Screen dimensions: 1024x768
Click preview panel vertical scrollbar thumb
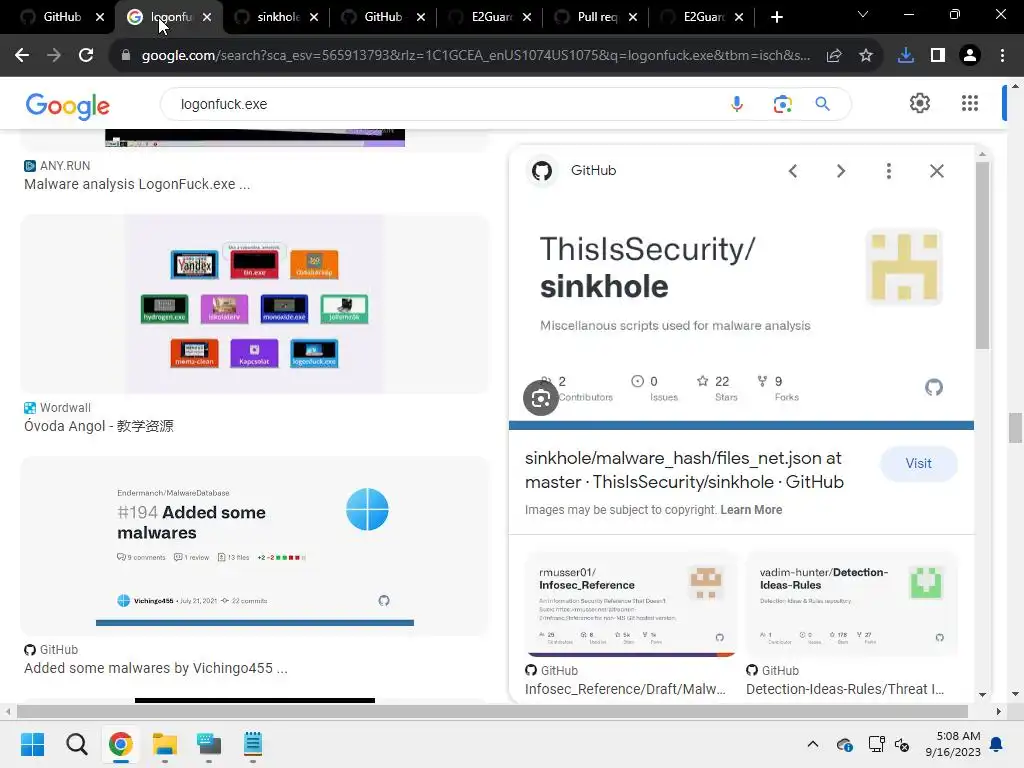[x=982, y=255]
